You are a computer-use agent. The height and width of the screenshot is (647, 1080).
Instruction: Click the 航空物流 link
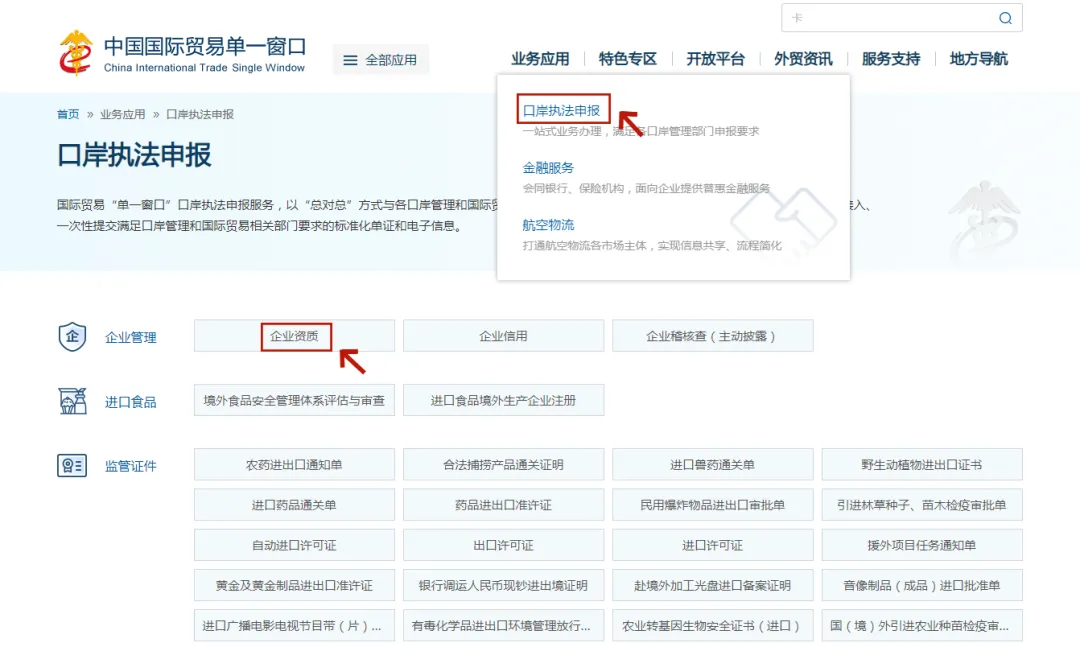pos(547,224)
